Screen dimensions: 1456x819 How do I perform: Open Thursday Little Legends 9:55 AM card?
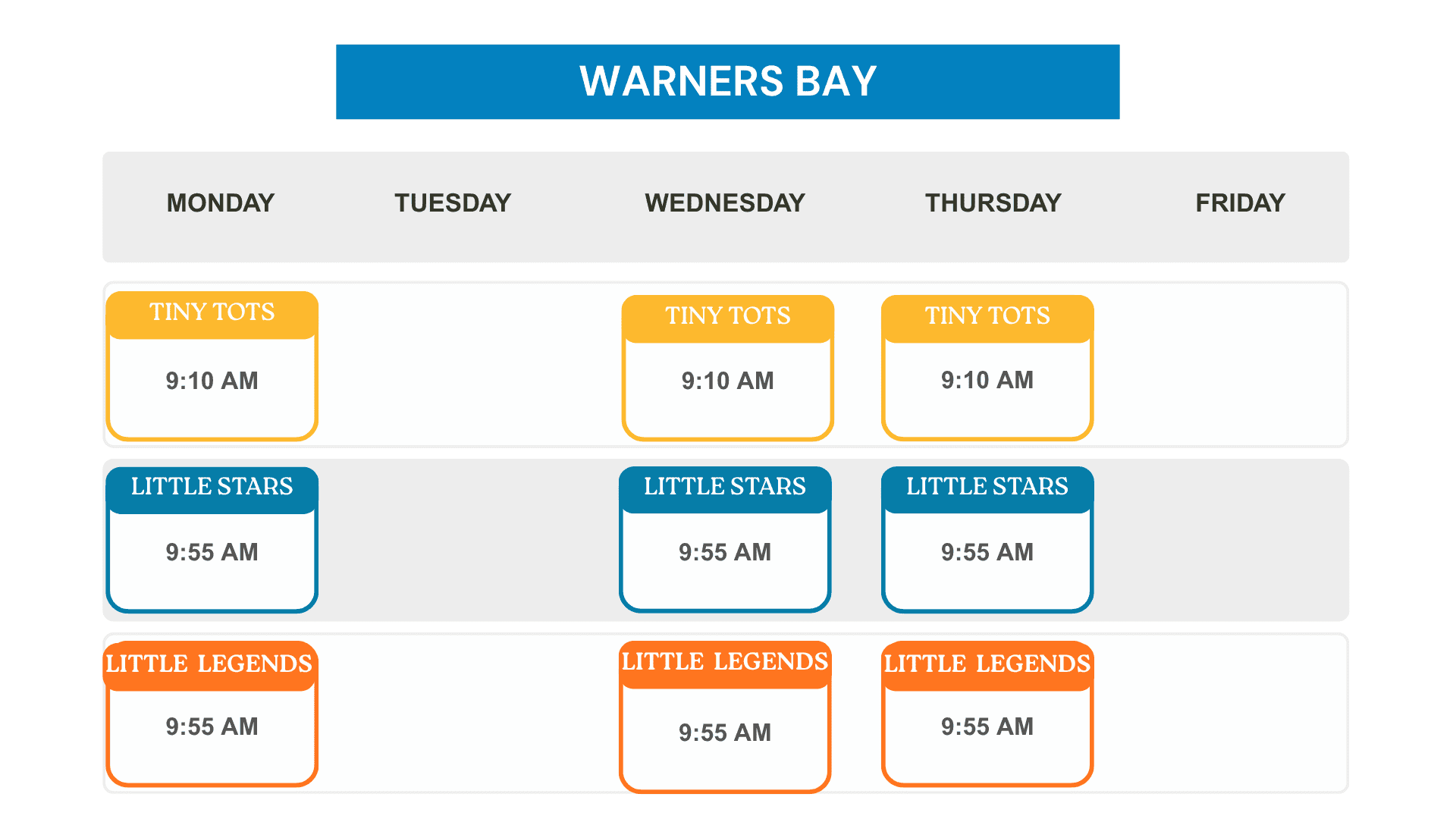(x=987, y=714)
